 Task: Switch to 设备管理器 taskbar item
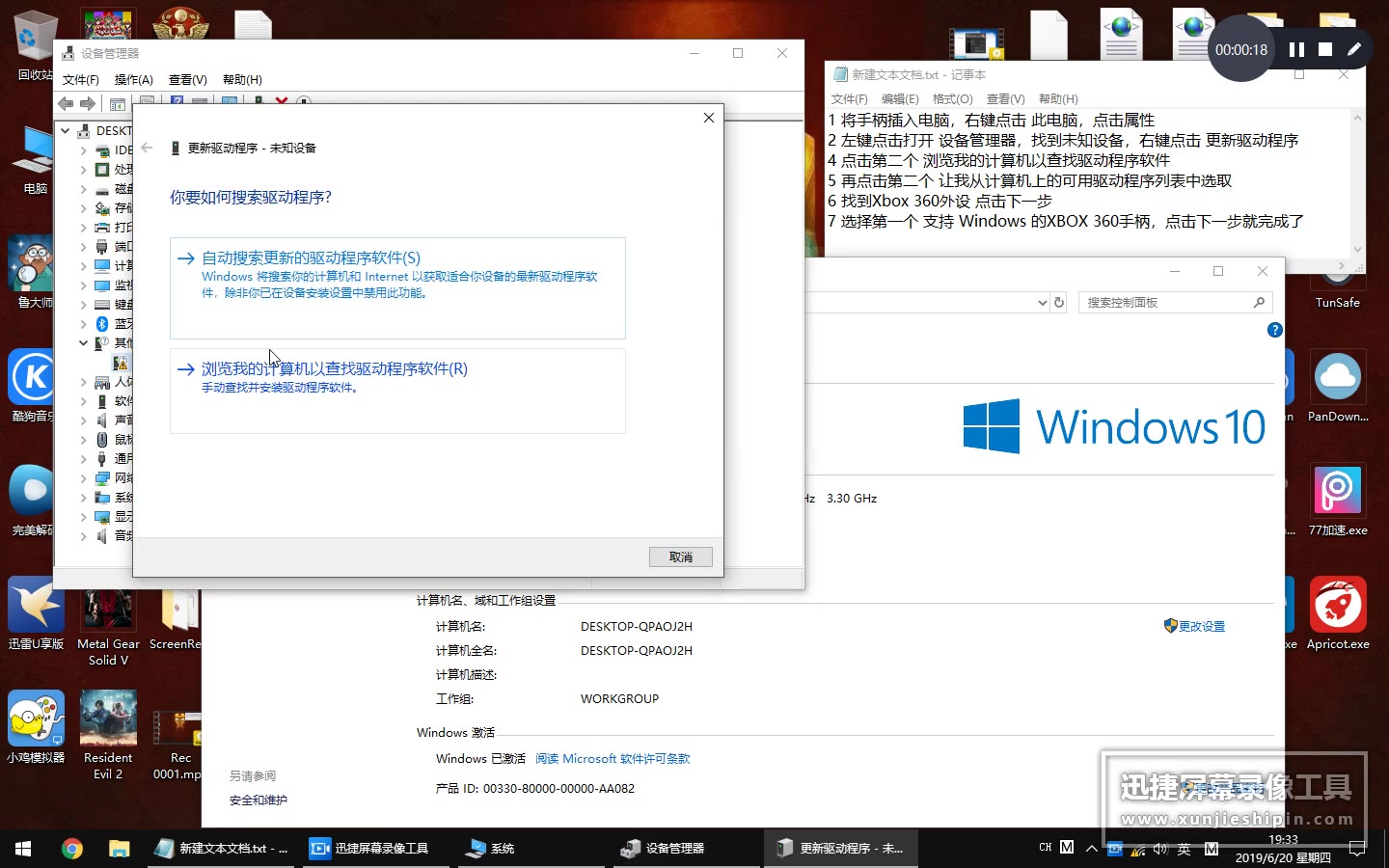687,848
